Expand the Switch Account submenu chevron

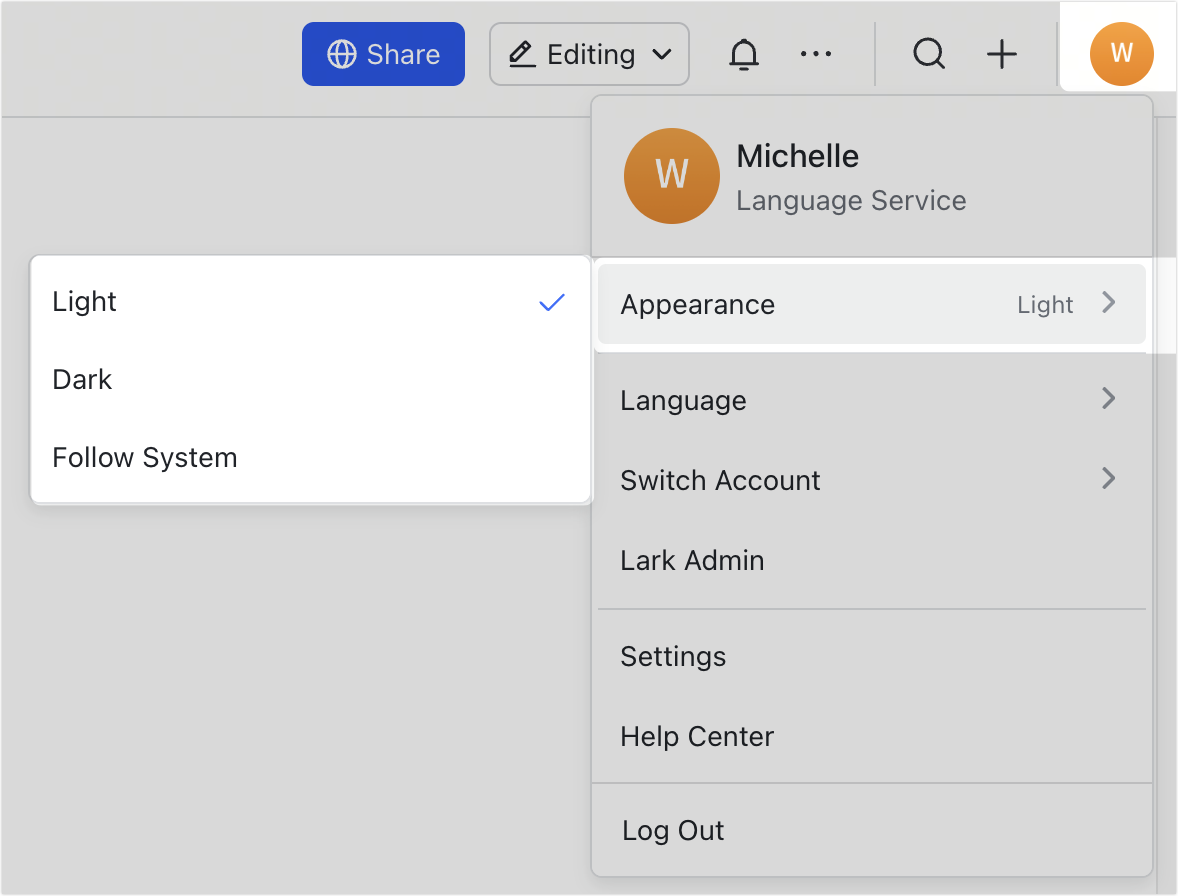click(1108, 478)
